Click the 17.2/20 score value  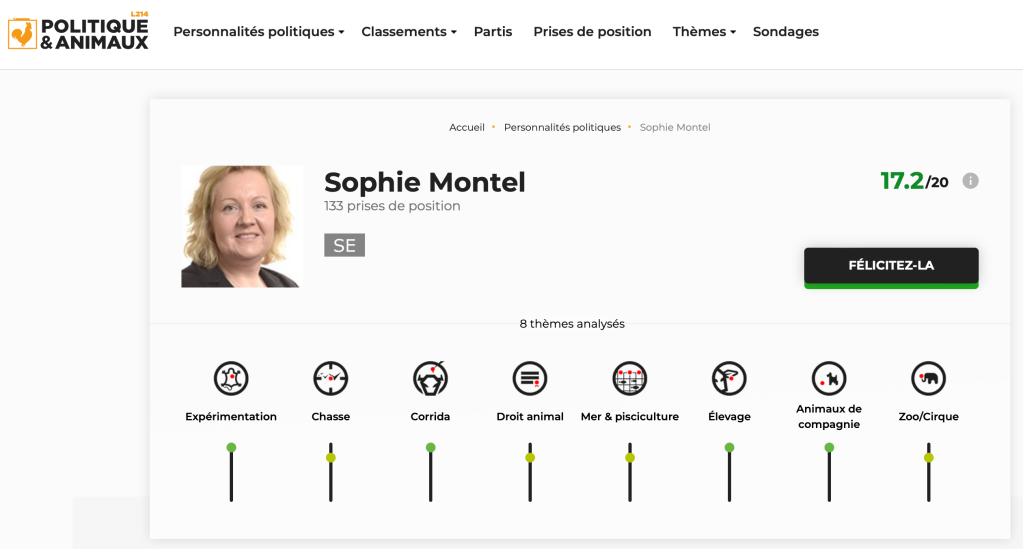[914, 181]
